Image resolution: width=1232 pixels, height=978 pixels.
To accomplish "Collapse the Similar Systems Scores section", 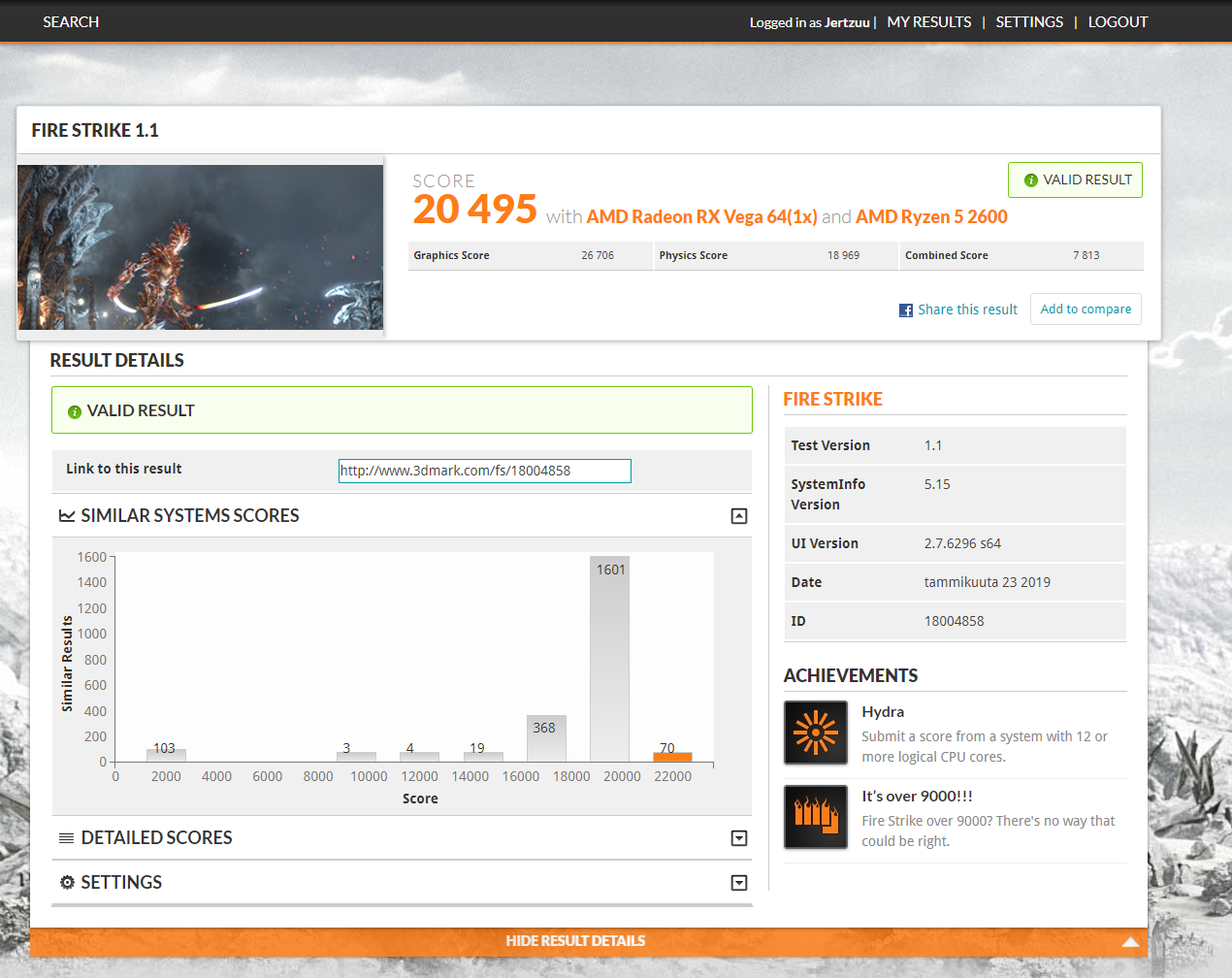I will (738, 516).
